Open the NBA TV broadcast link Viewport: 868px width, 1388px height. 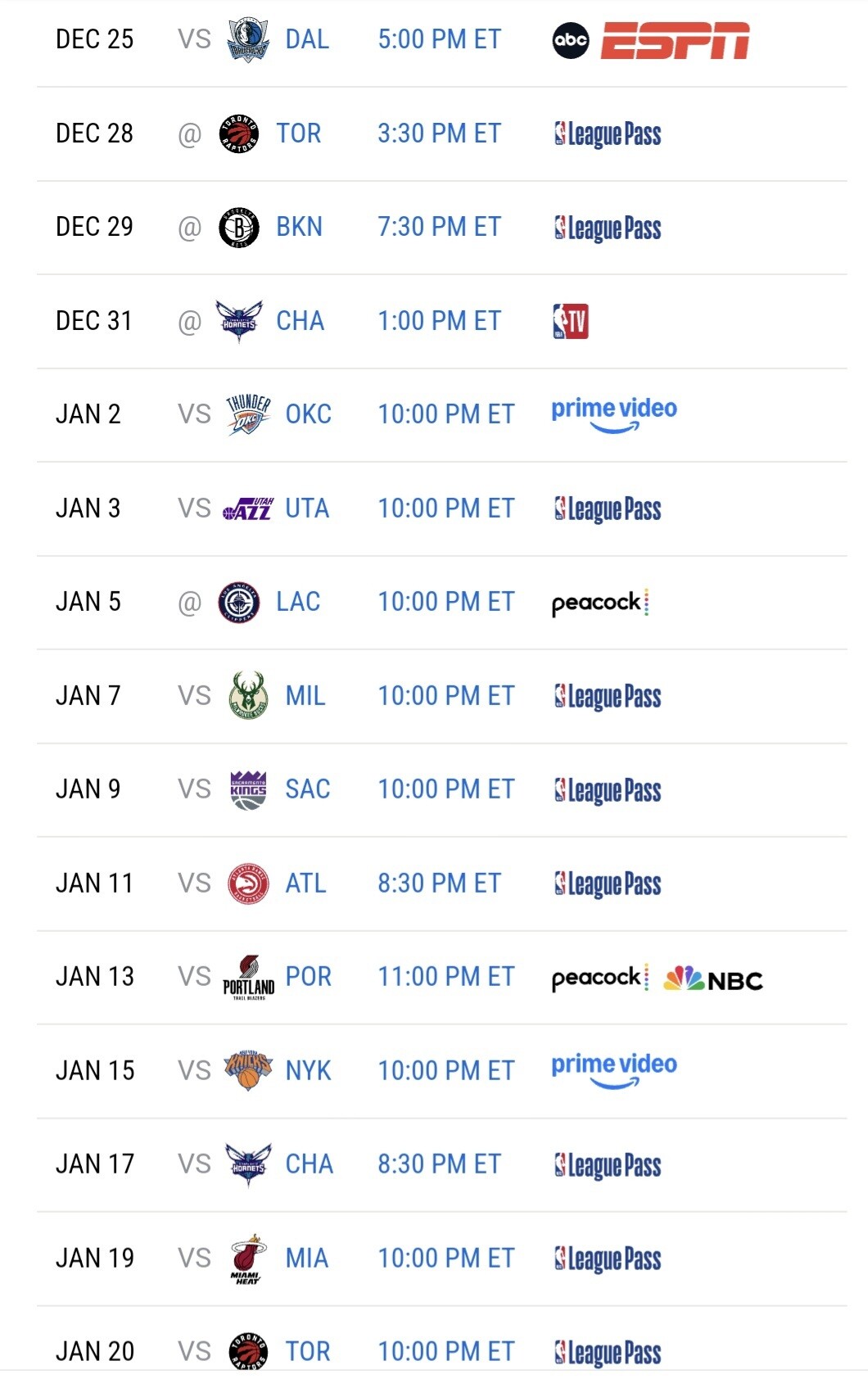coord(571,321)
